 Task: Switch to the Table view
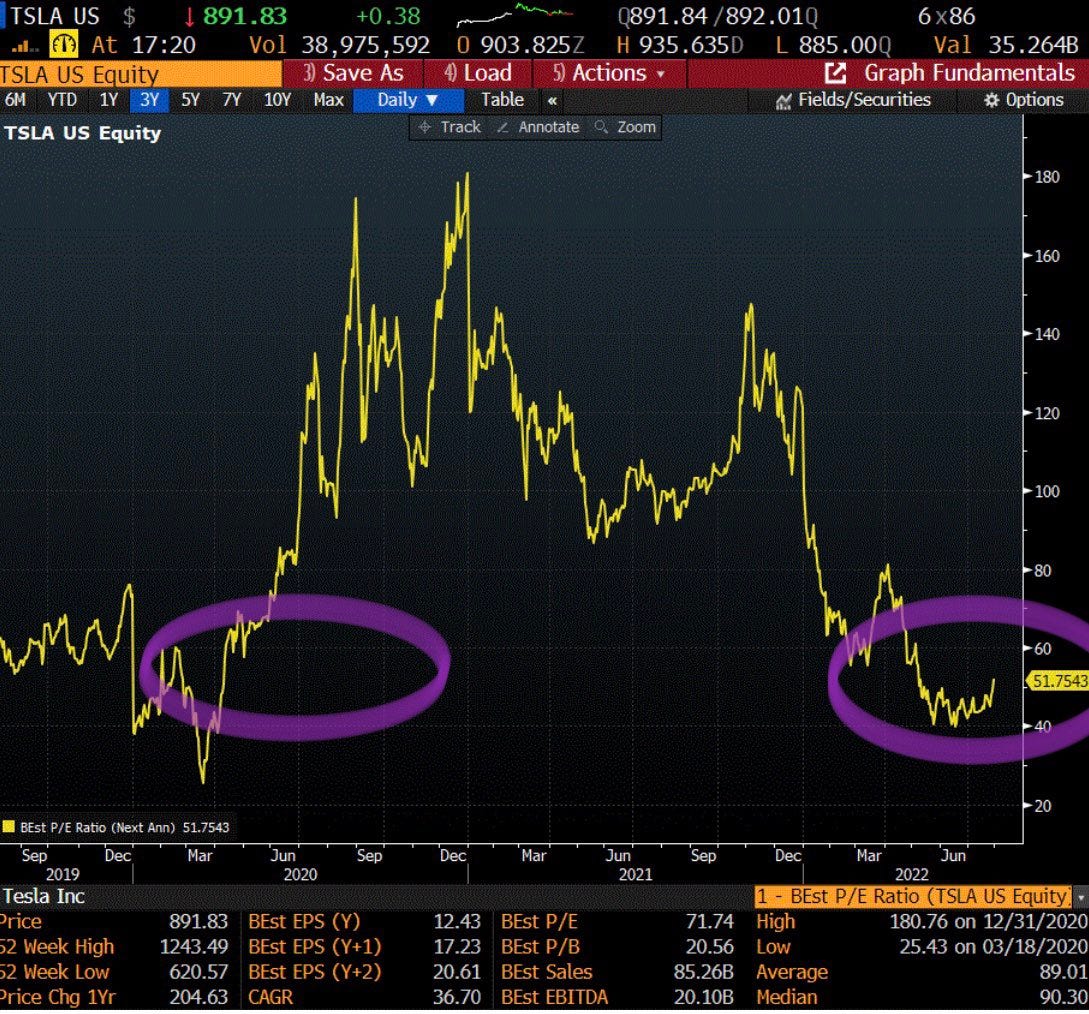tap(503, 101)
